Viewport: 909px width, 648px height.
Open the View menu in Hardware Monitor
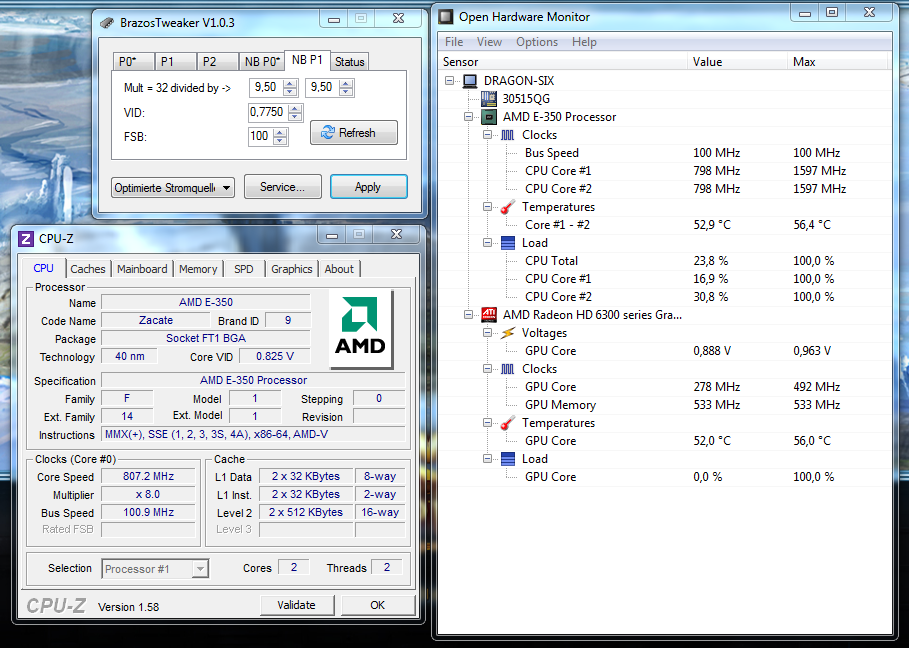pyautogui.click(x=489, y=42)
